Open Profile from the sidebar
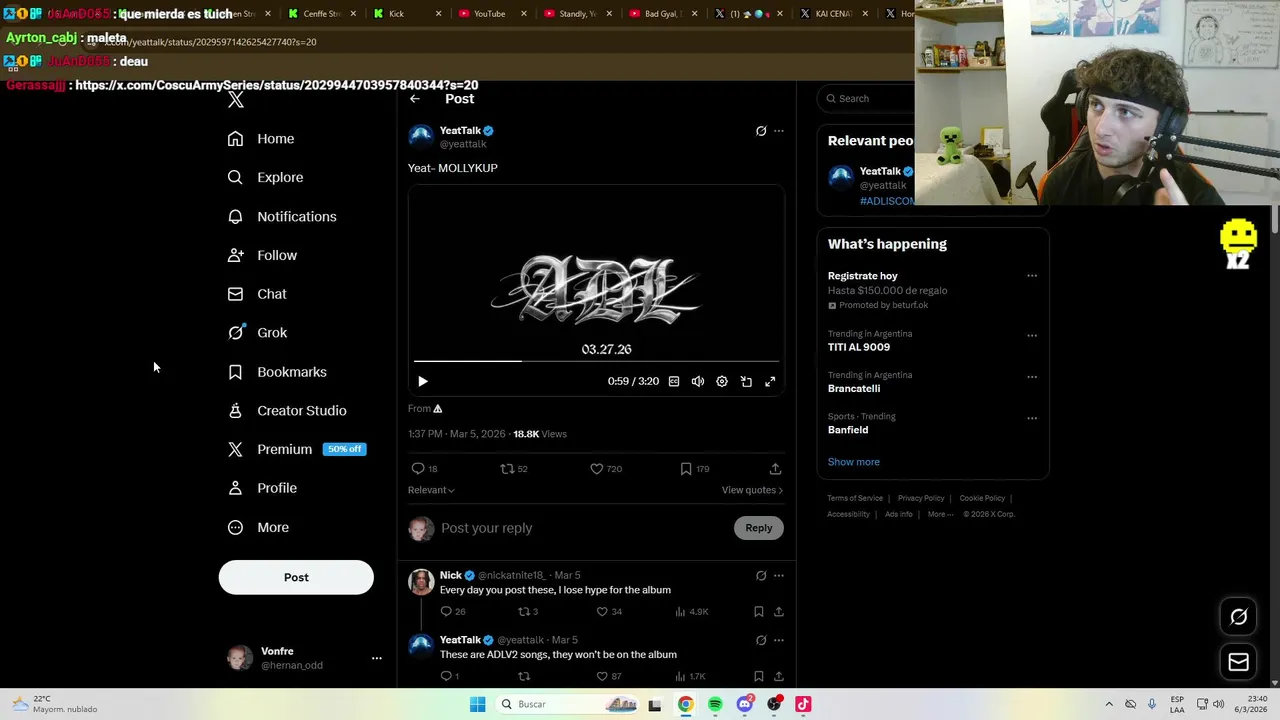This screenshot has width=1280, height=720. coord(262,488)
